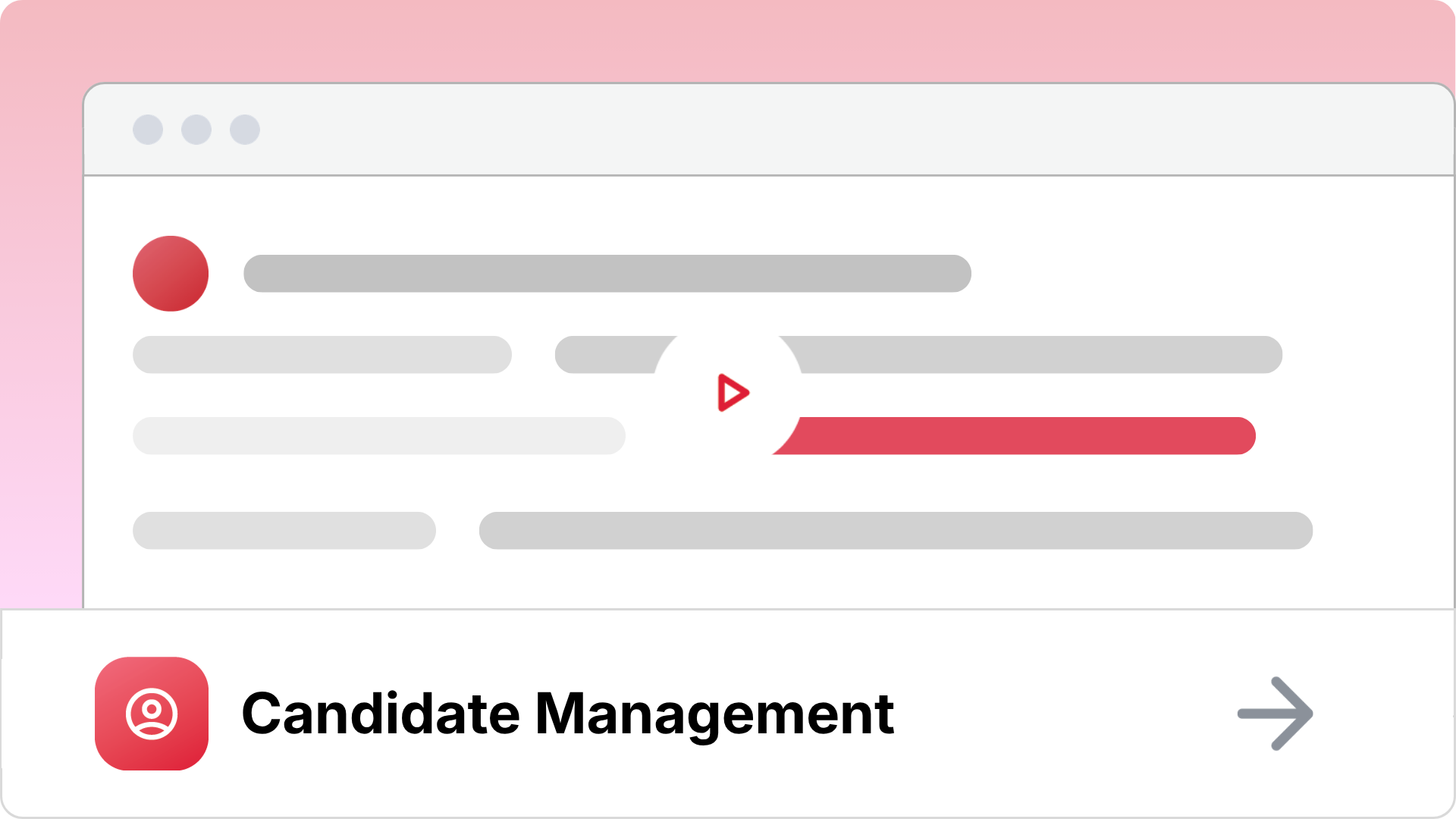Click the long gray bar beside avatar

(x=607, y=274)
